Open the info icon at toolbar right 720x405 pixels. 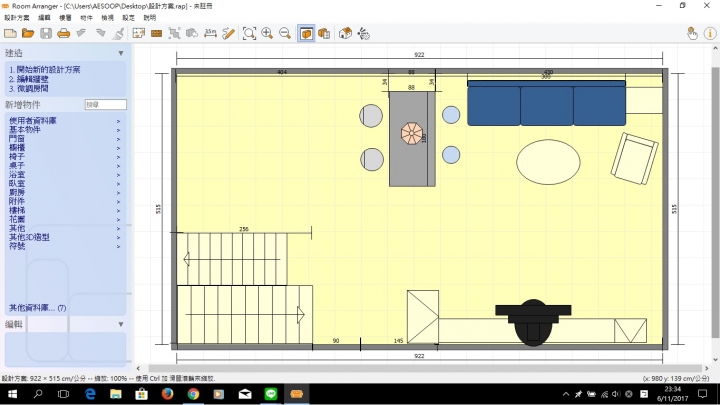[710, 34]
